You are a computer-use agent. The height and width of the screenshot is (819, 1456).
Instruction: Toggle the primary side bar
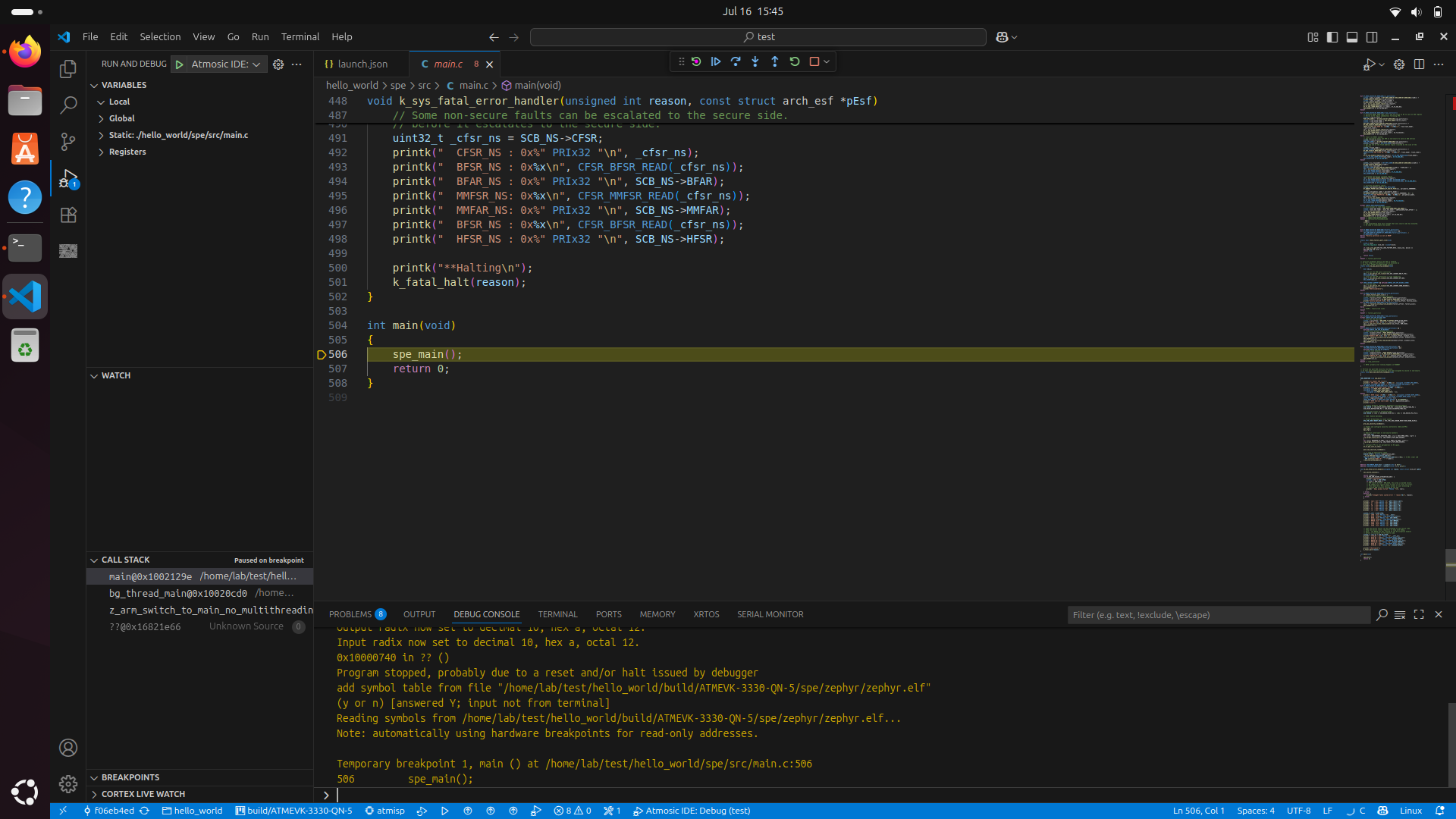(1332, 36)
